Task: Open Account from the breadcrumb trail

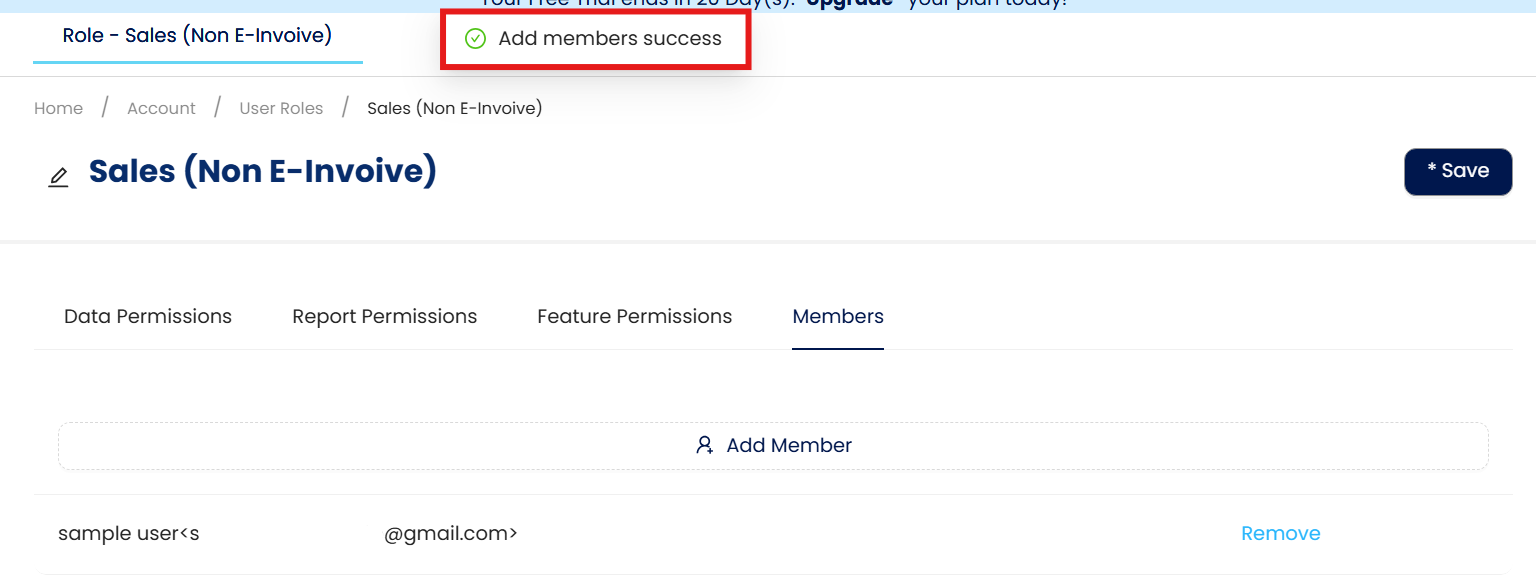Action: 161,108
